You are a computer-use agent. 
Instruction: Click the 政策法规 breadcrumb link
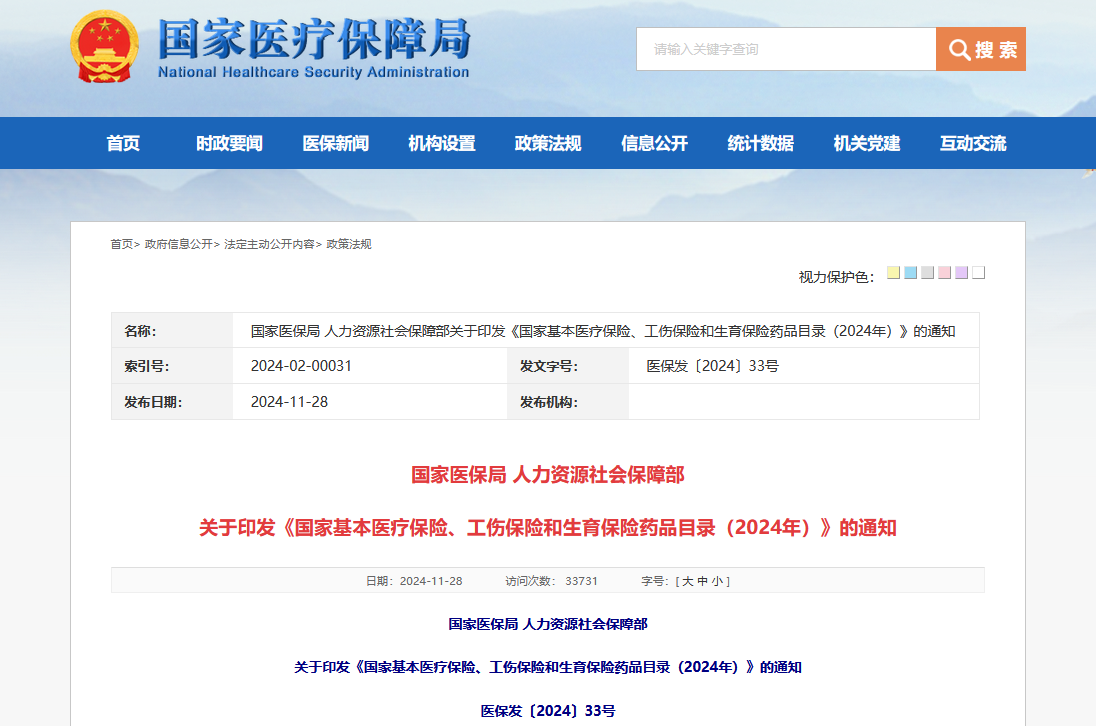point(349,244)
